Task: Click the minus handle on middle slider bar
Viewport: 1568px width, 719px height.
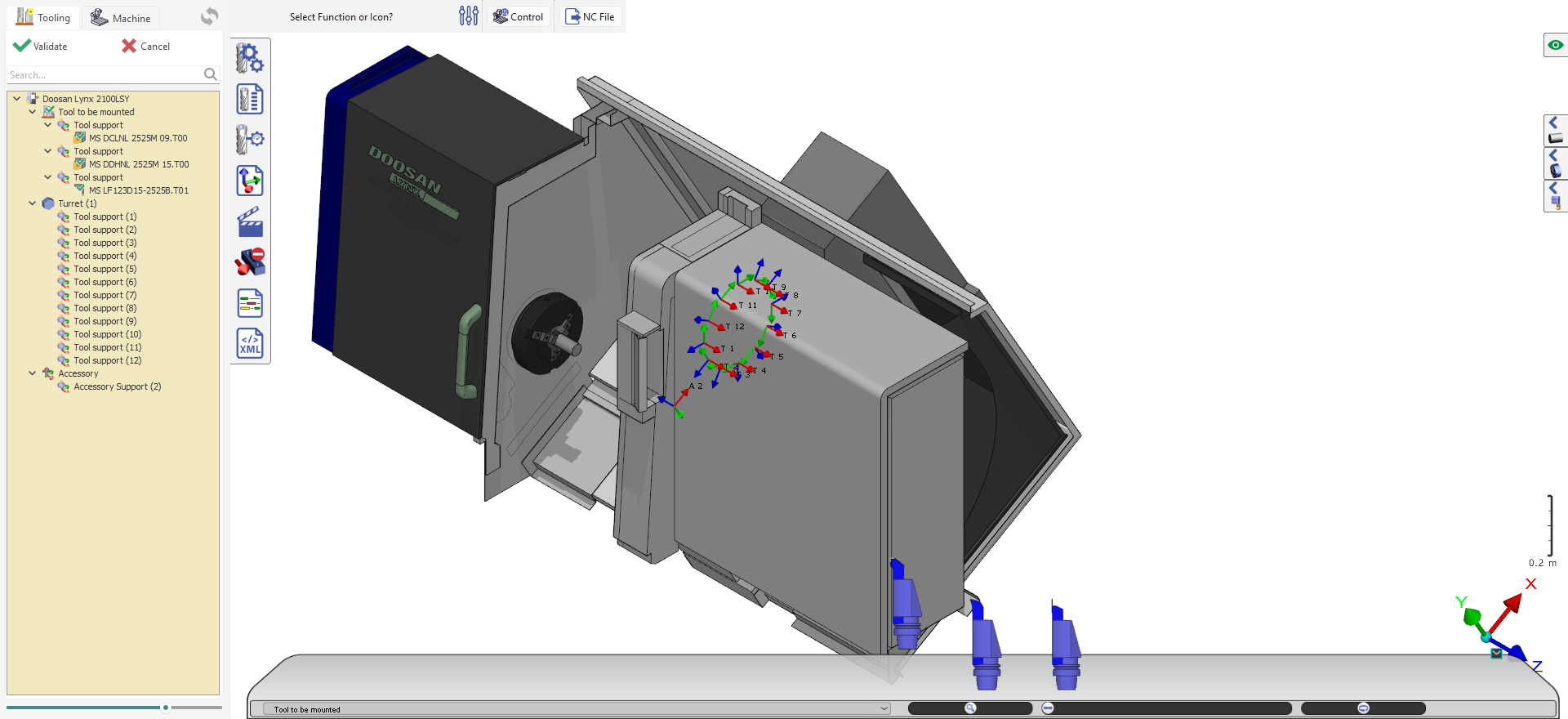Action: 1048,708
